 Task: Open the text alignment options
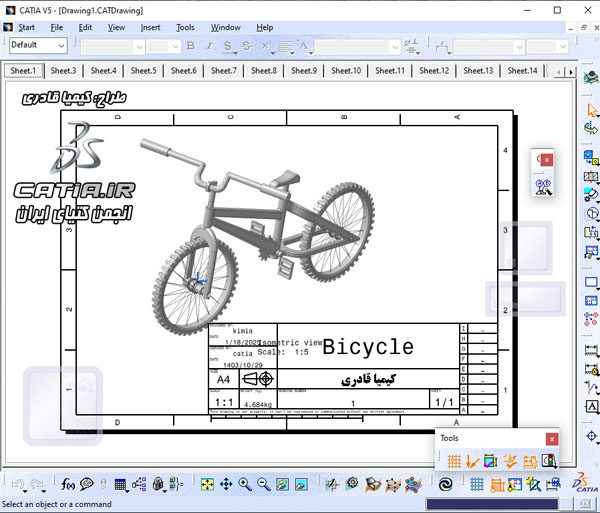[285, 47]
